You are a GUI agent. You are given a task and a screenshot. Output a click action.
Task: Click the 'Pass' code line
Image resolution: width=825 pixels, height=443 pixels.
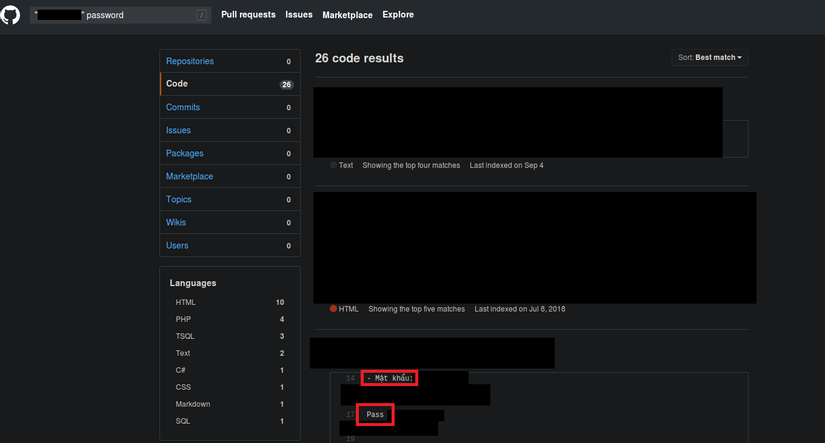pos(375,415)
